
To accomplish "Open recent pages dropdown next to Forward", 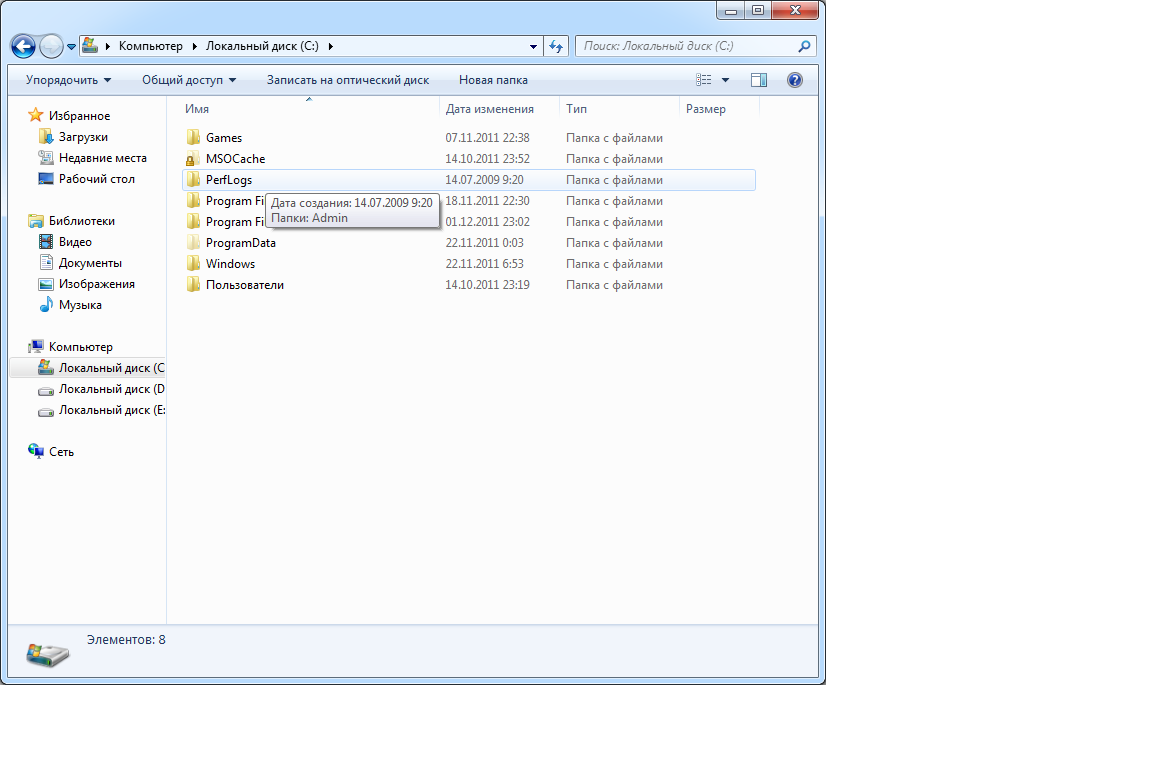I will click(x=71, y=46).
